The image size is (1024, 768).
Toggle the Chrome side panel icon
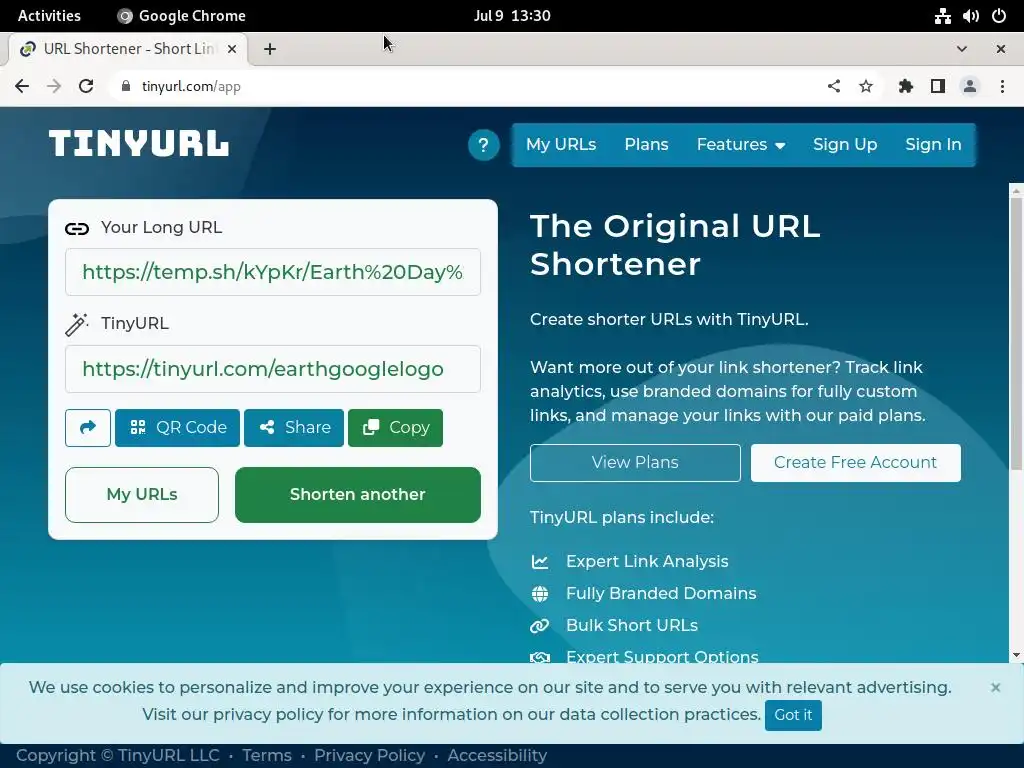point(938,86)
